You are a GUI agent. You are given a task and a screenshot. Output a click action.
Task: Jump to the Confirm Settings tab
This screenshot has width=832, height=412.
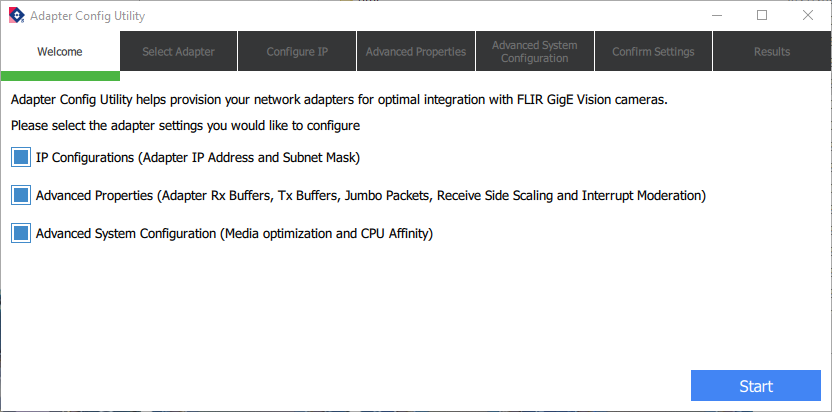[x=654, y=52]
